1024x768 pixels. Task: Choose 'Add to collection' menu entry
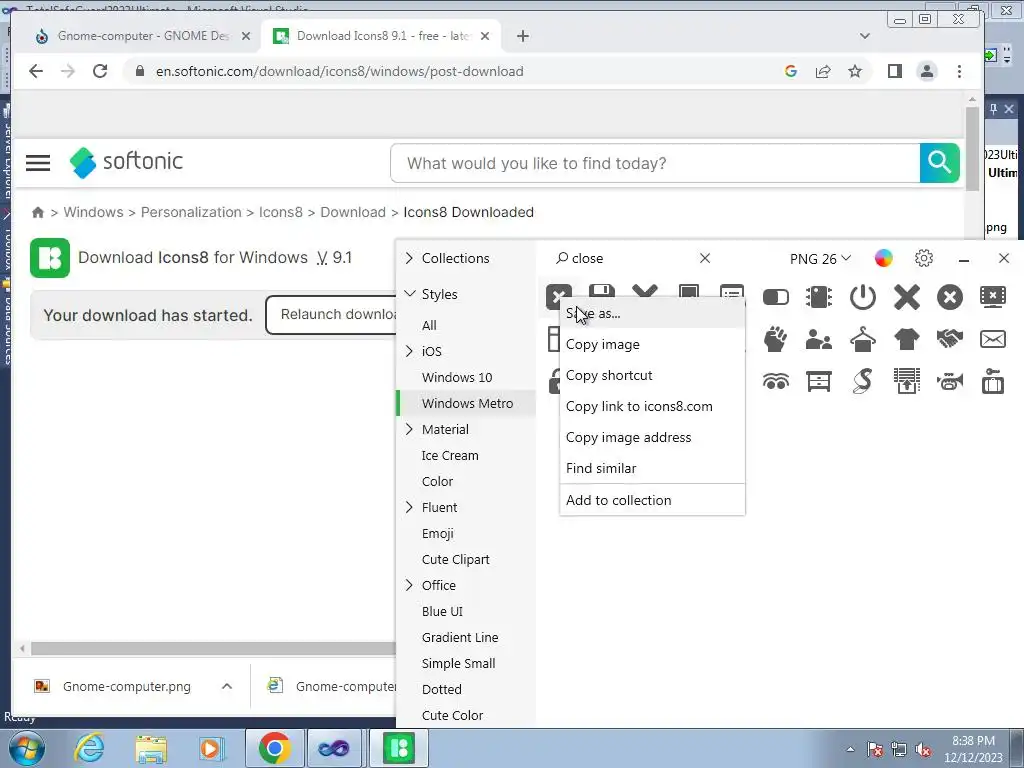[652, 500]
